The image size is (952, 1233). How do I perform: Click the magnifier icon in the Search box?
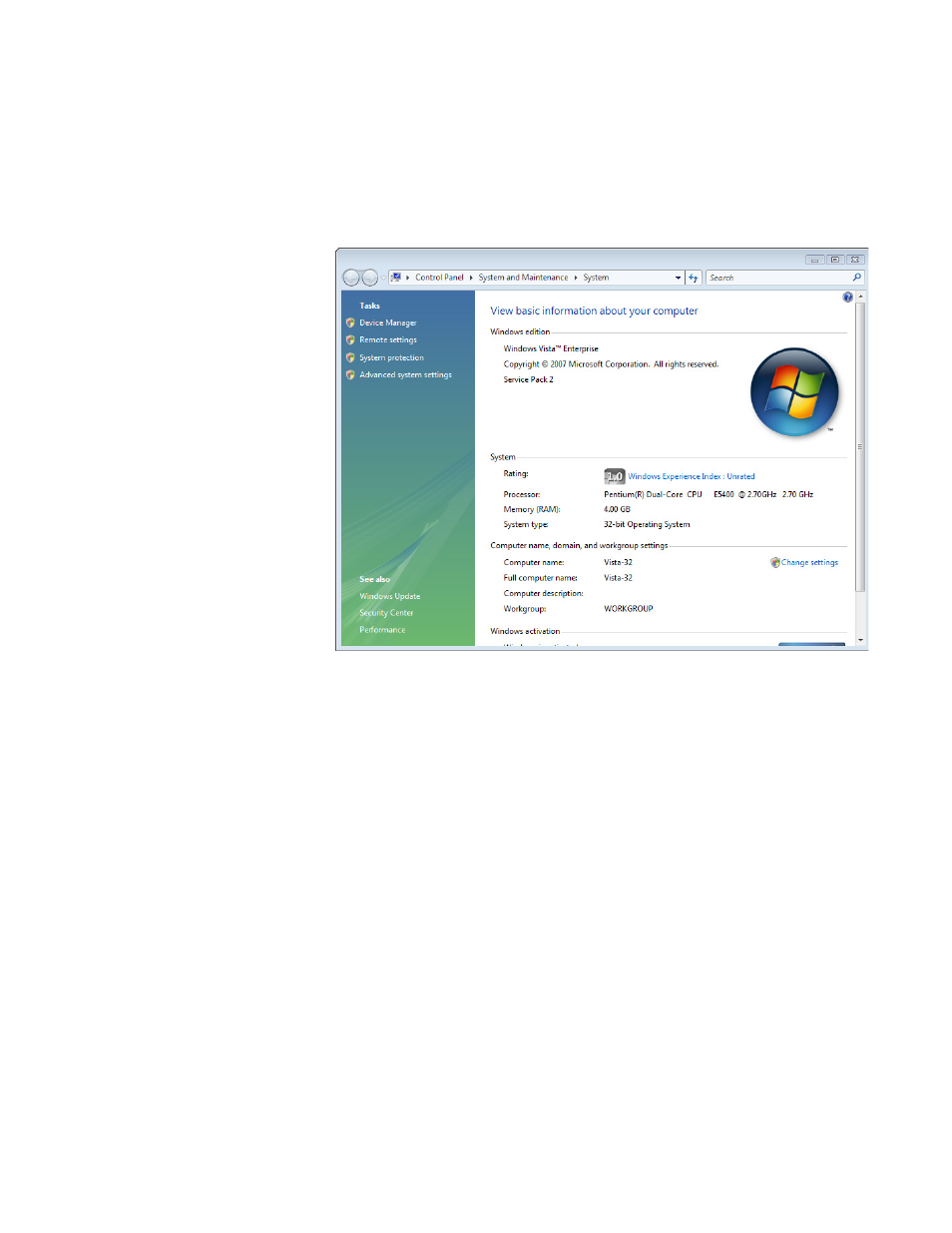[856, 278]
